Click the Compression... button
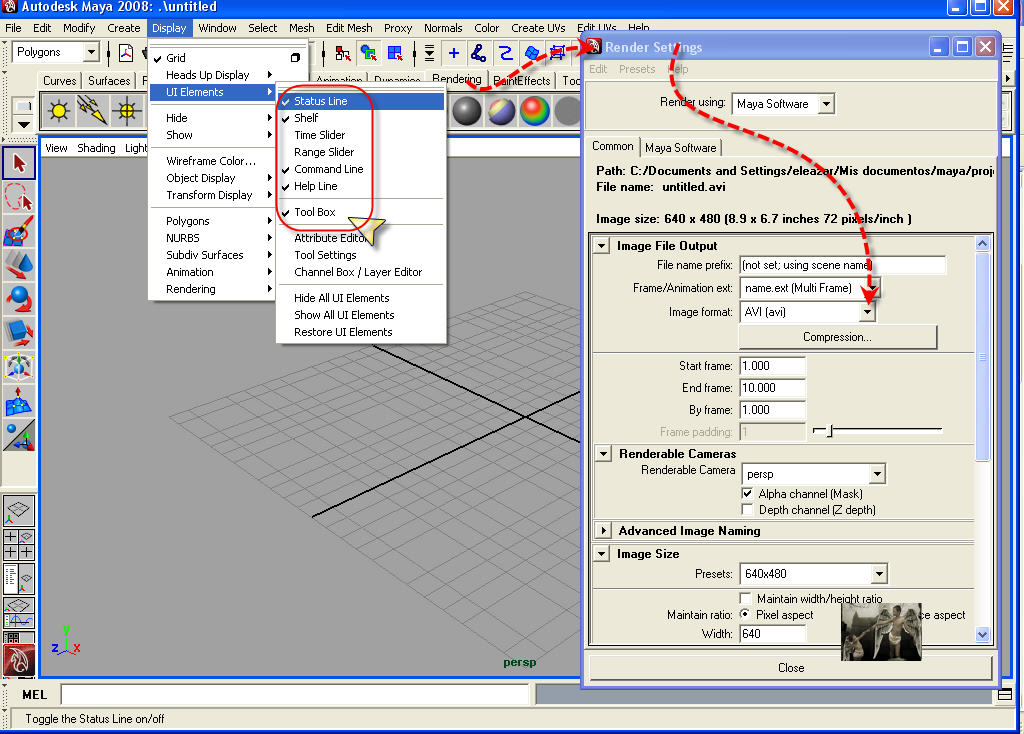The height and width of the screenshot is (734, 1024). click(x=837, y=337)
